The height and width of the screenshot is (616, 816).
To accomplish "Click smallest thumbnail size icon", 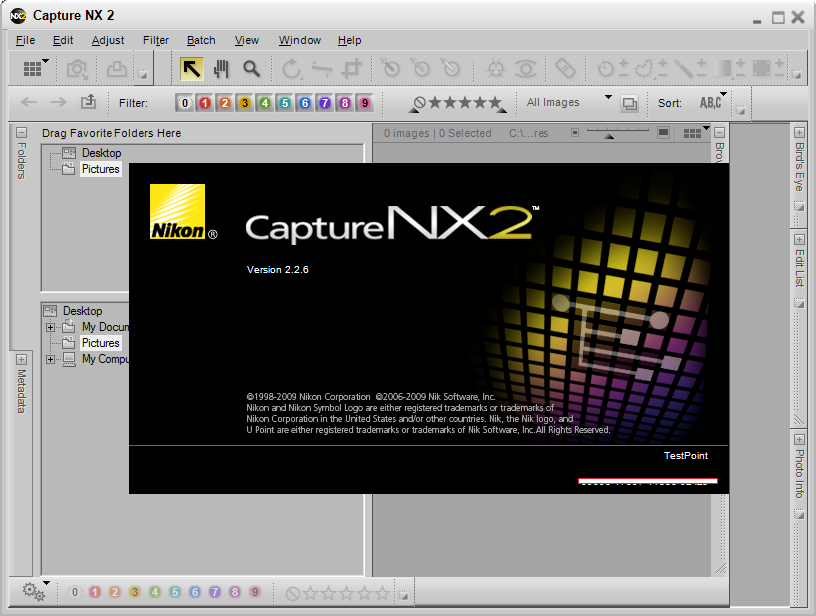I will click(575, 133).
